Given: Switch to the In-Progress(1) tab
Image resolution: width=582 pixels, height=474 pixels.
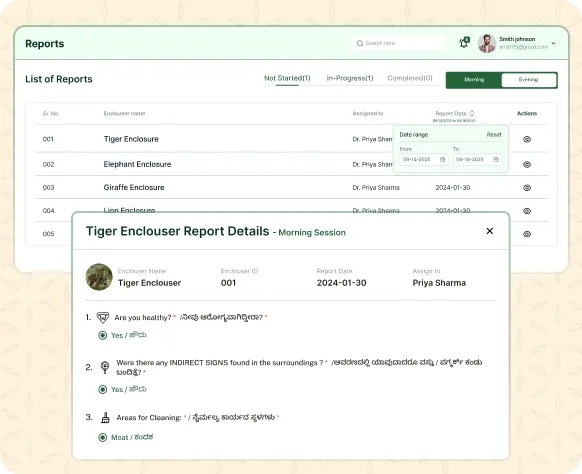Looking at the screenshot, I should [x=350, y=78].
